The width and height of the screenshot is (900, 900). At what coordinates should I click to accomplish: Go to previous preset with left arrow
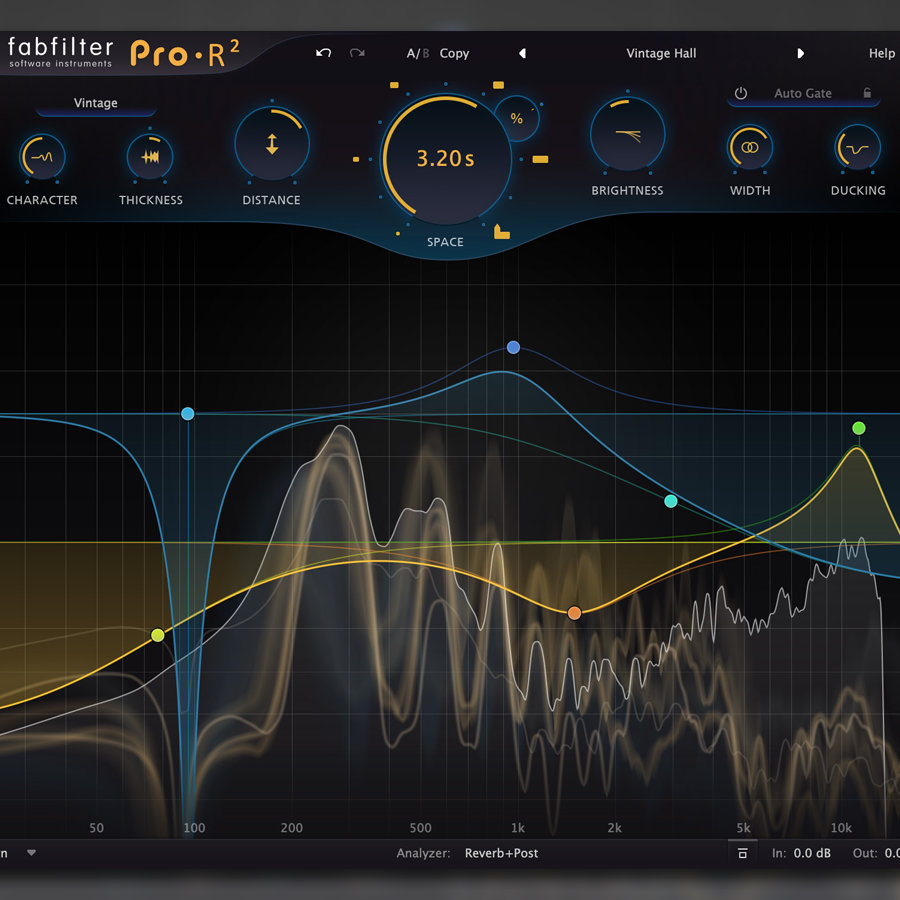522,53
